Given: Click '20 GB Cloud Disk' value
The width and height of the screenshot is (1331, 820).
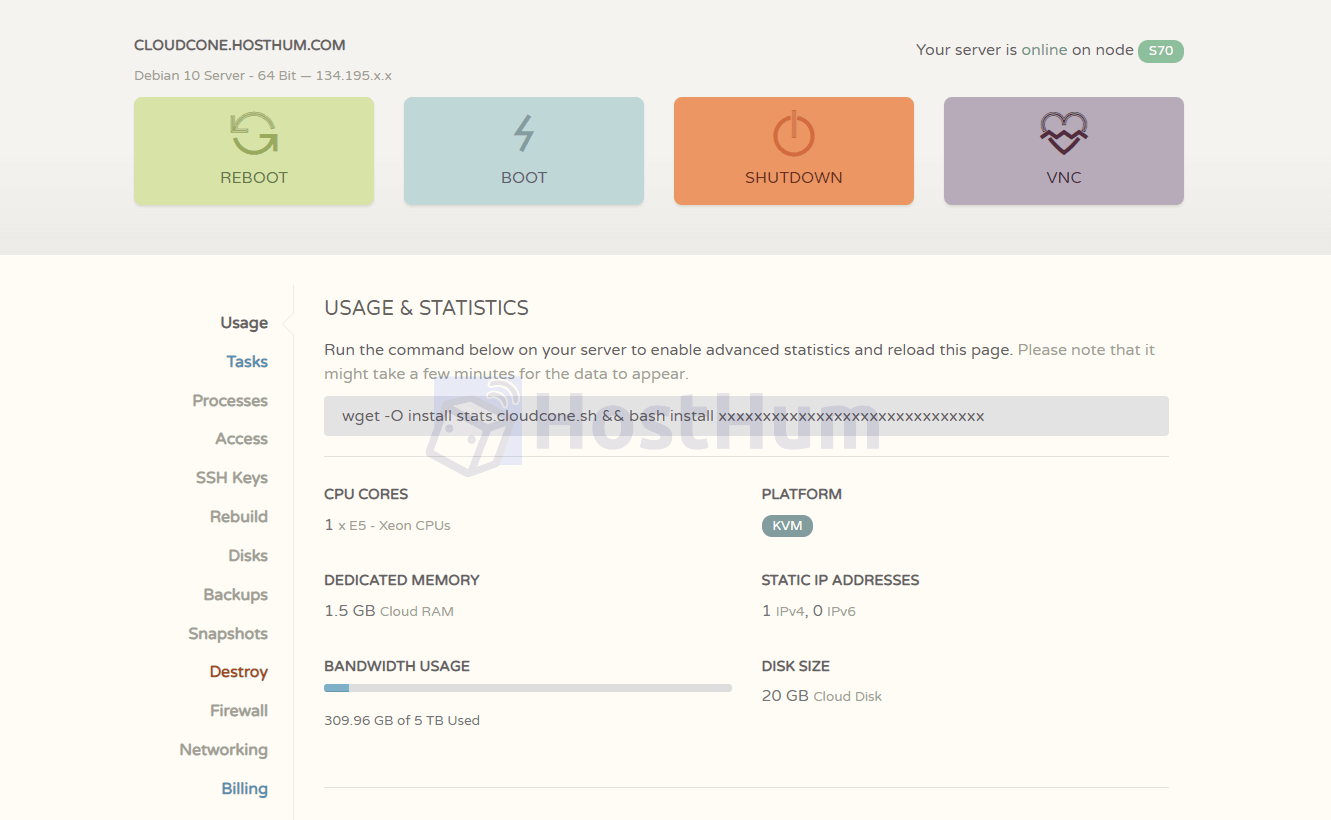Looking at the screenshot, I should (x=822, y=696).
